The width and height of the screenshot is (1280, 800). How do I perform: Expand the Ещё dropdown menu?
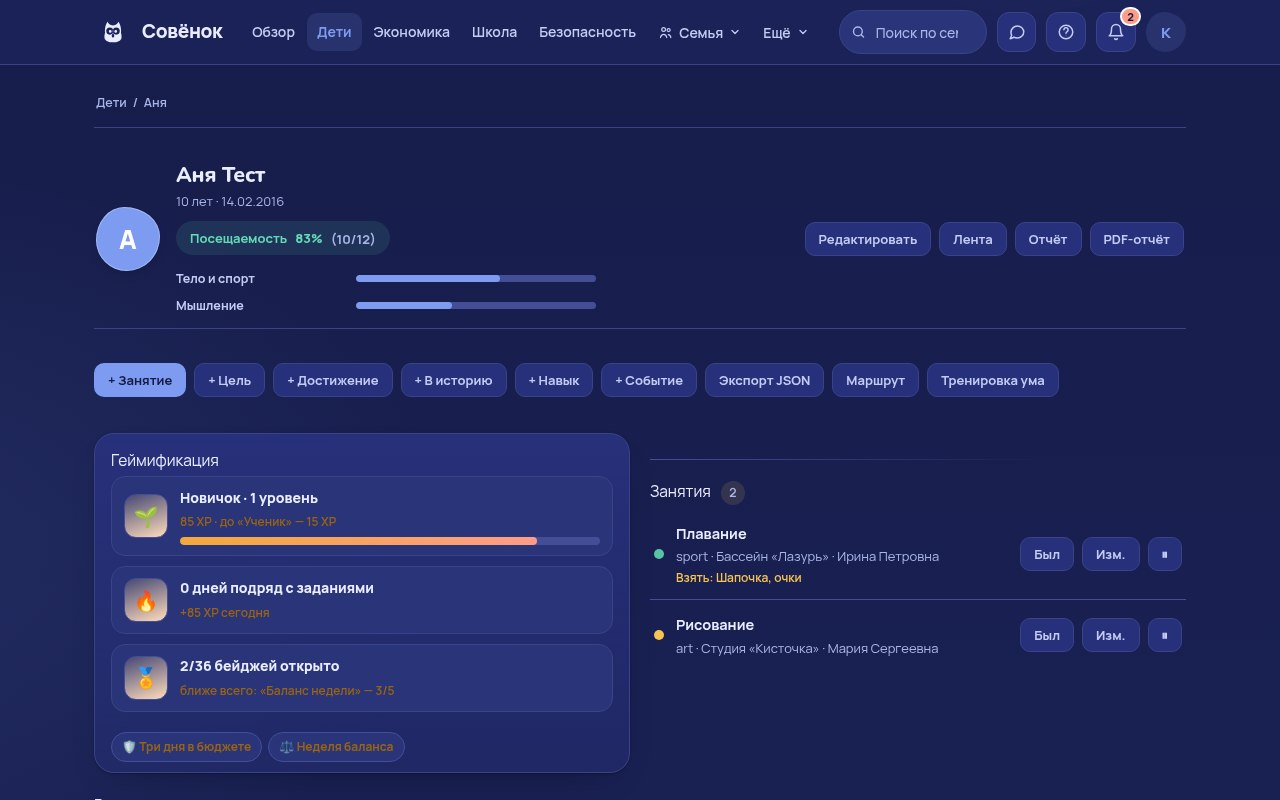(785, 32)
